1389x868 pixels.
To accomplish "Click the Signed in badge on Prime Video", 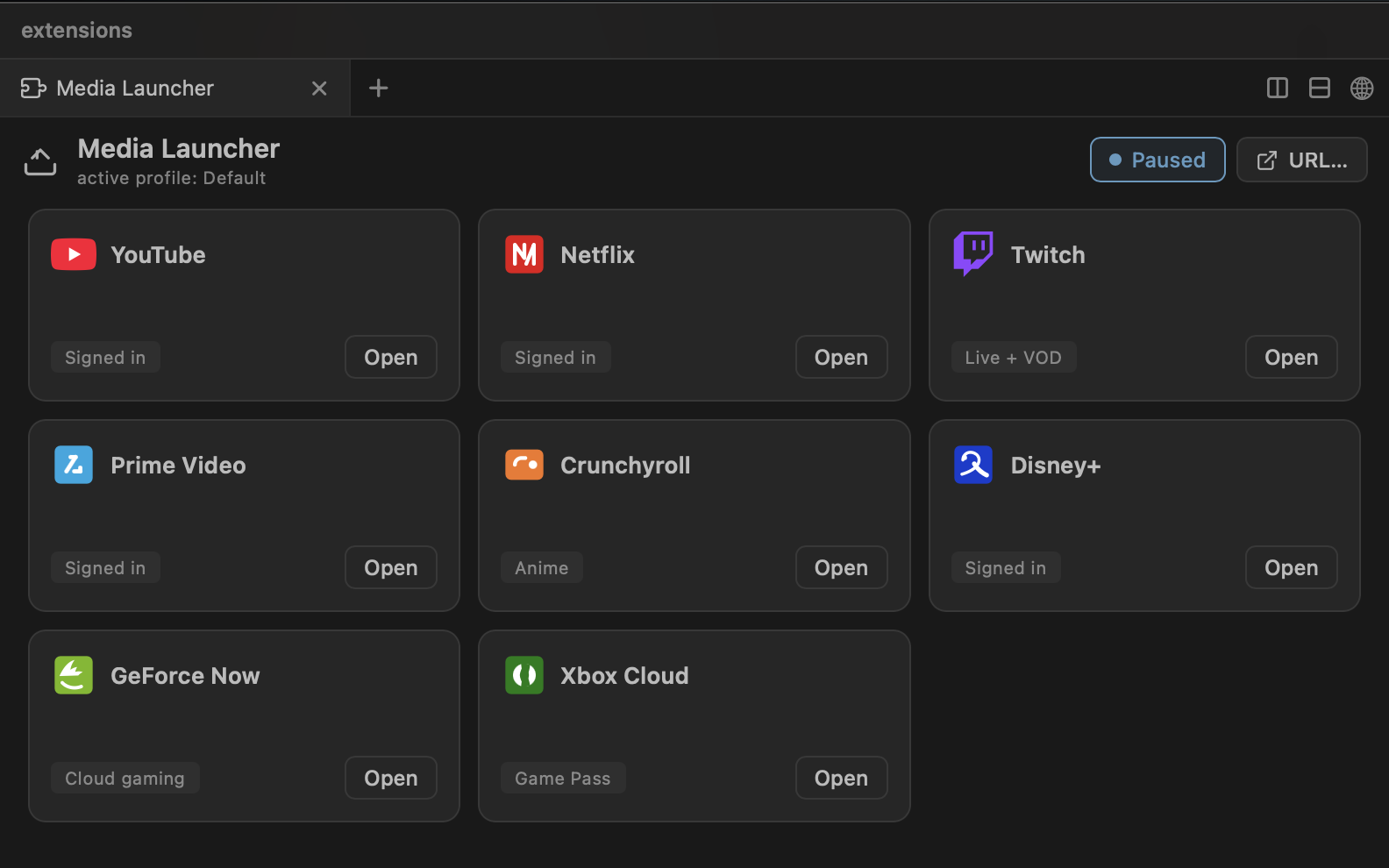I will click(105, 567).
